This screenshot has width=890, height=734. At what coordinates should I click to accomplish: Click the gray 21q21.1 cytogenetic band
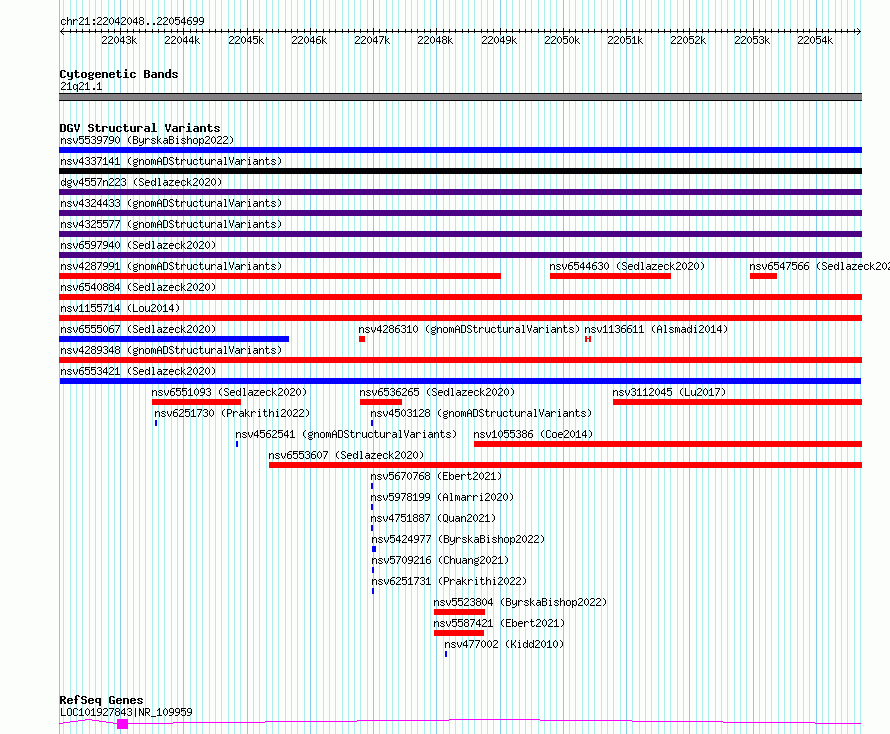tap(460, 97)
